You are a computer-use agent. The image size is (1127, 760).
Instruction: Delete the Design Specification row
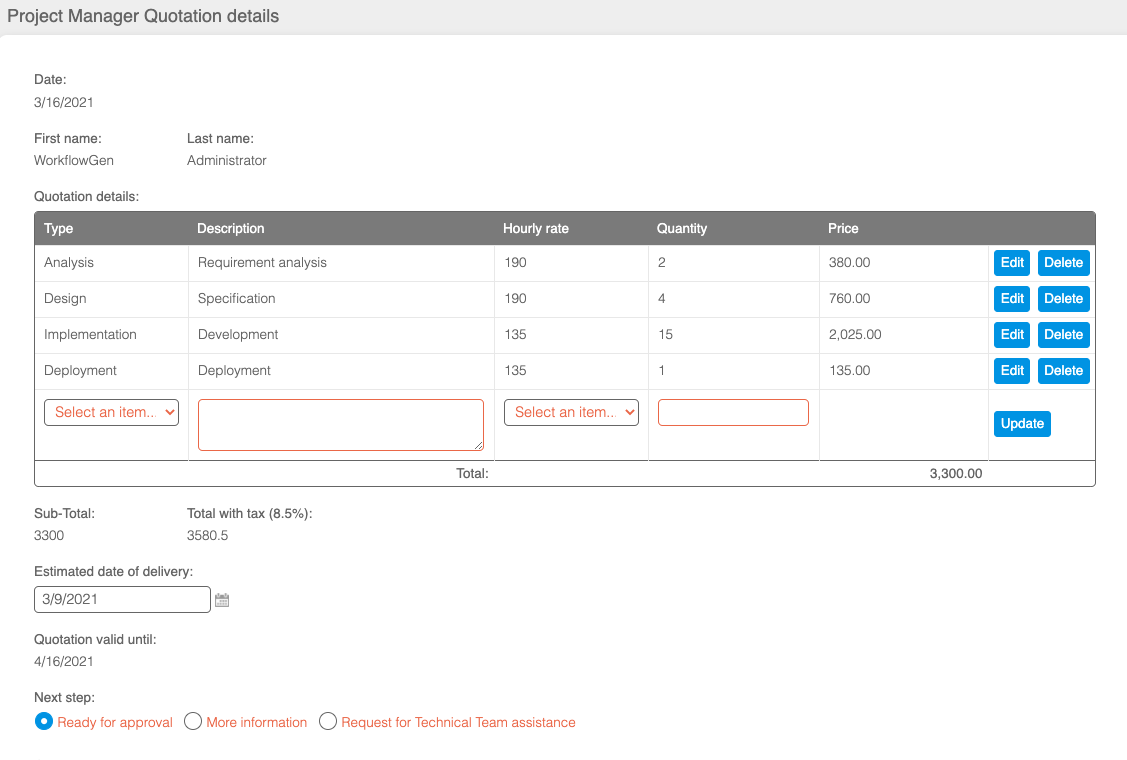(1063, 299)
